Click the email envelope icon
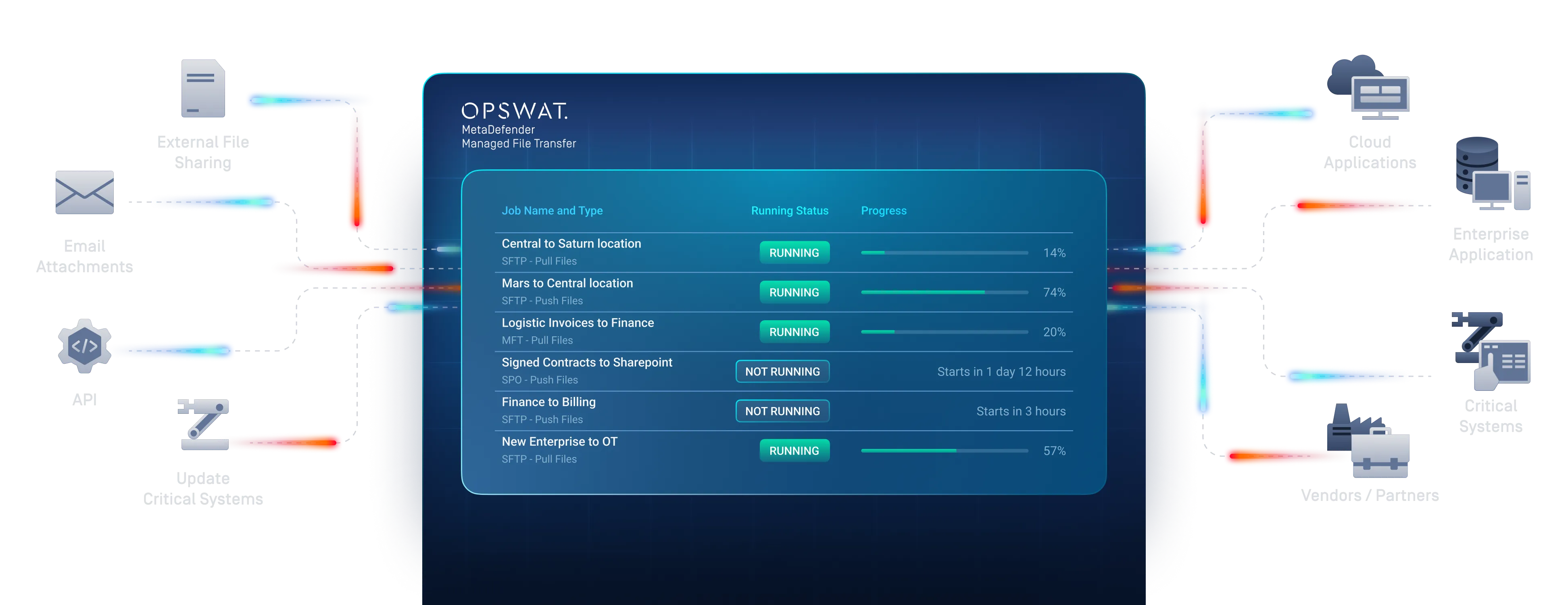Viewport: 1568px width, 605px height. coord(85,192)
